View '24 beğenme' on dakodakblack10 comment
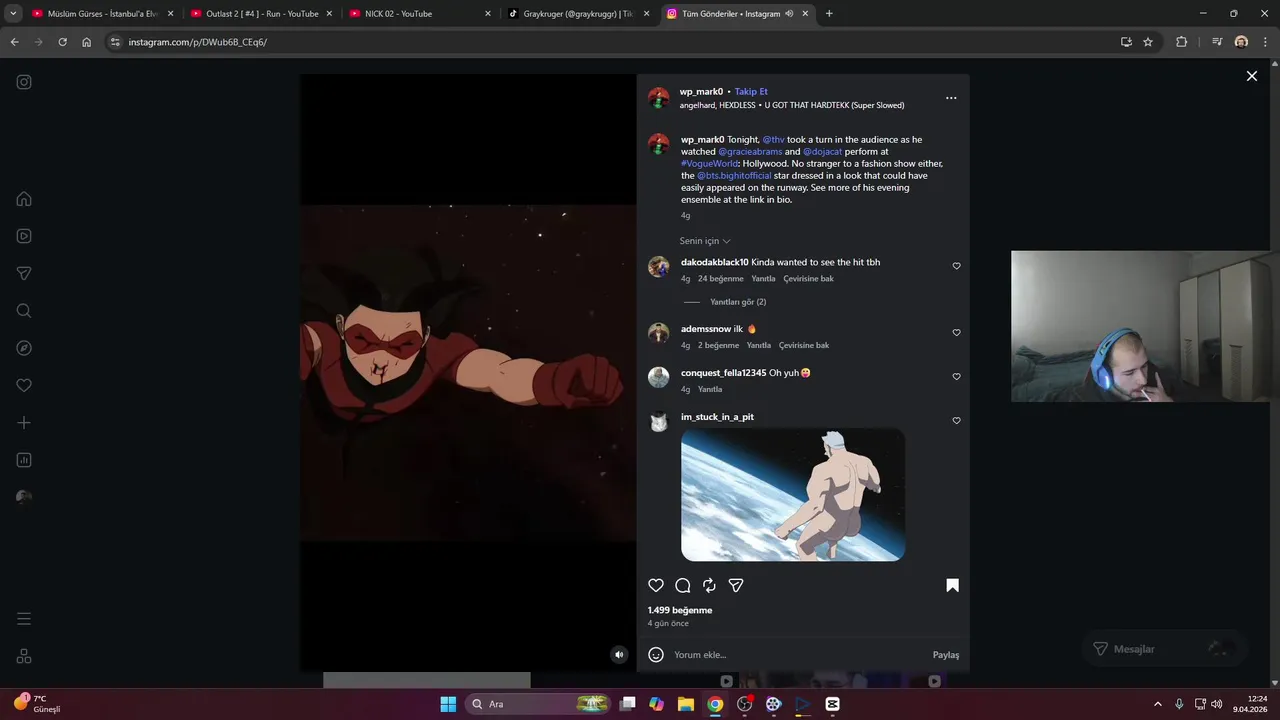The image size is (1280, 720). 721,279
